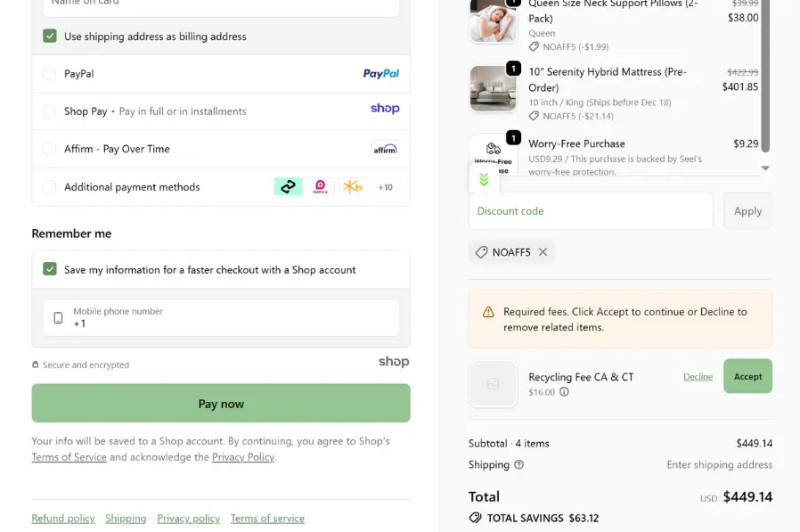This screenshot has width=800, height=532.
Task: Click the Pay now button
Action: (221, 403)
